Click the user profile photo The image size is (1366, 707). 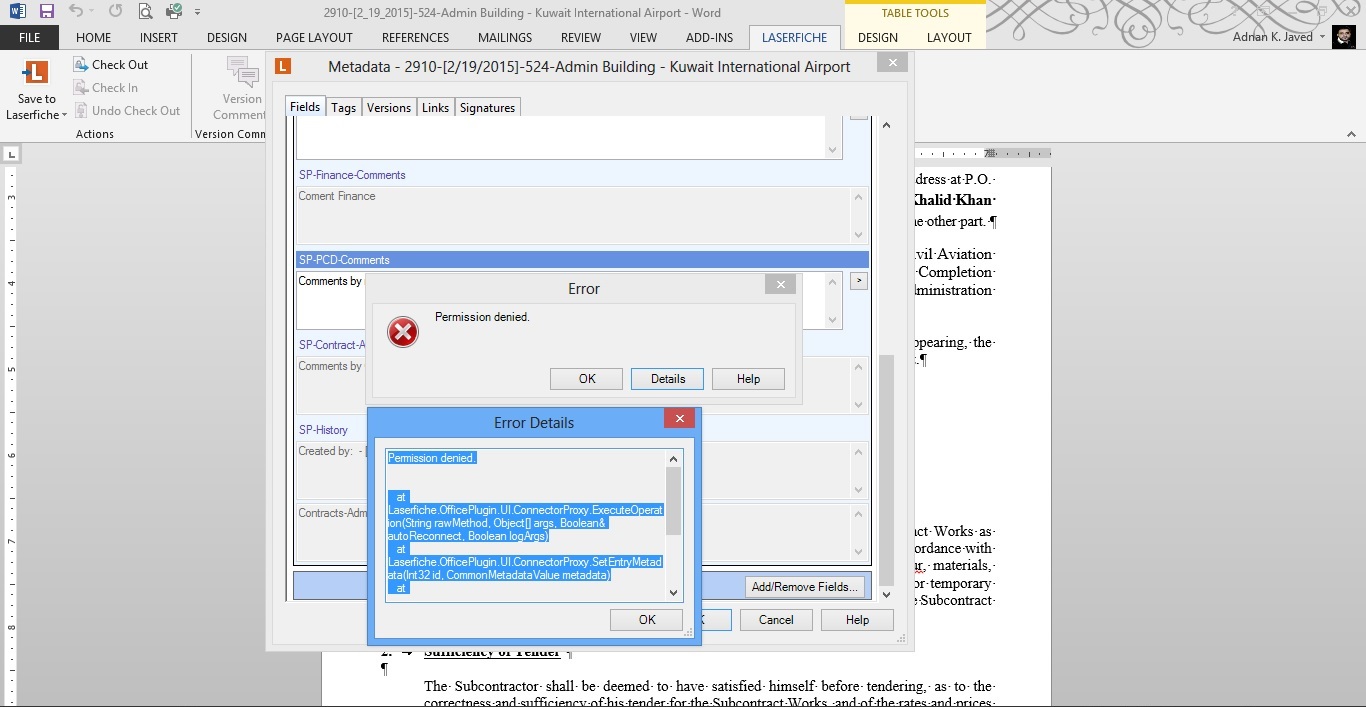[1344, 38]
